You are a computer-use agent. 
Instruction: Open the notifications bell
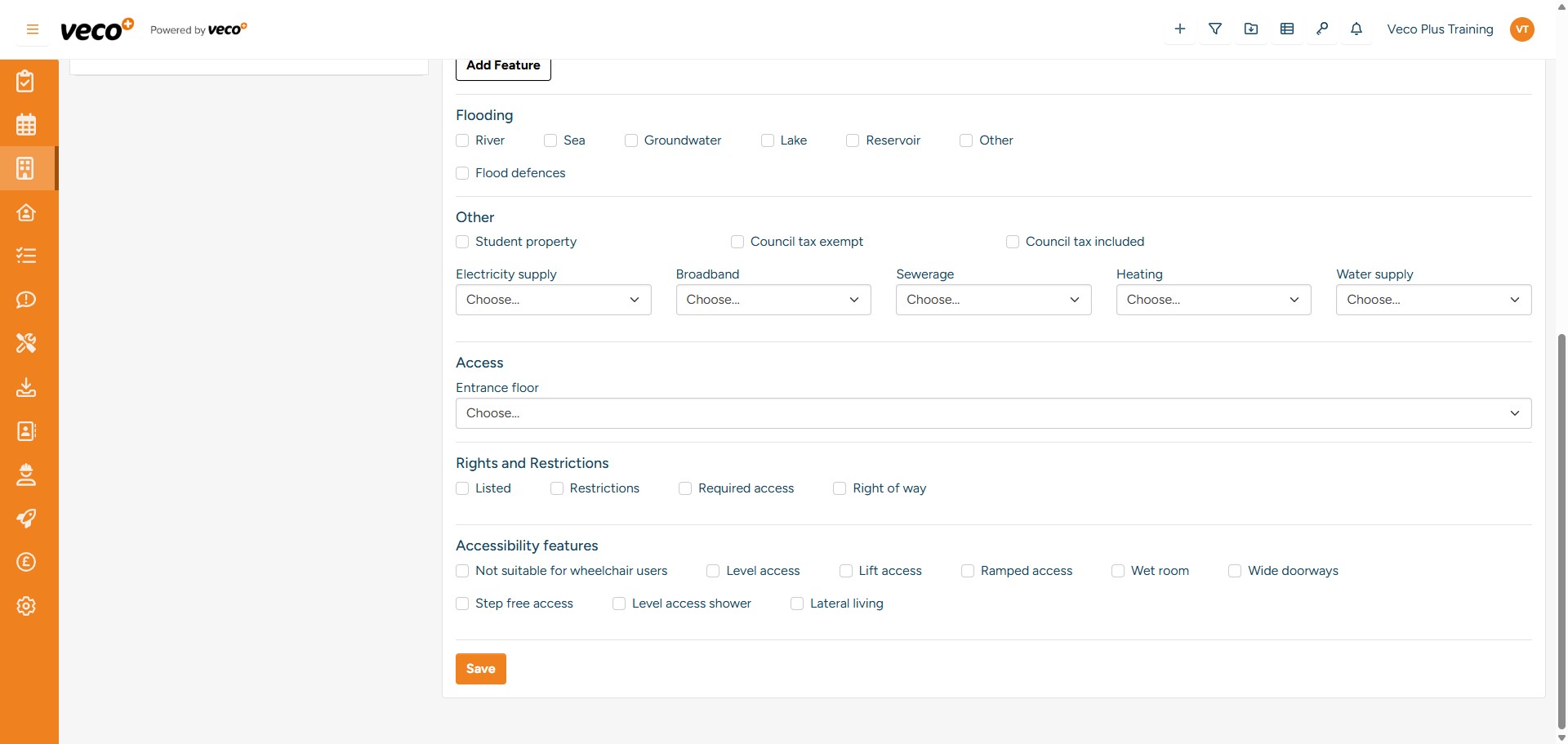(x=1356, y=29)
